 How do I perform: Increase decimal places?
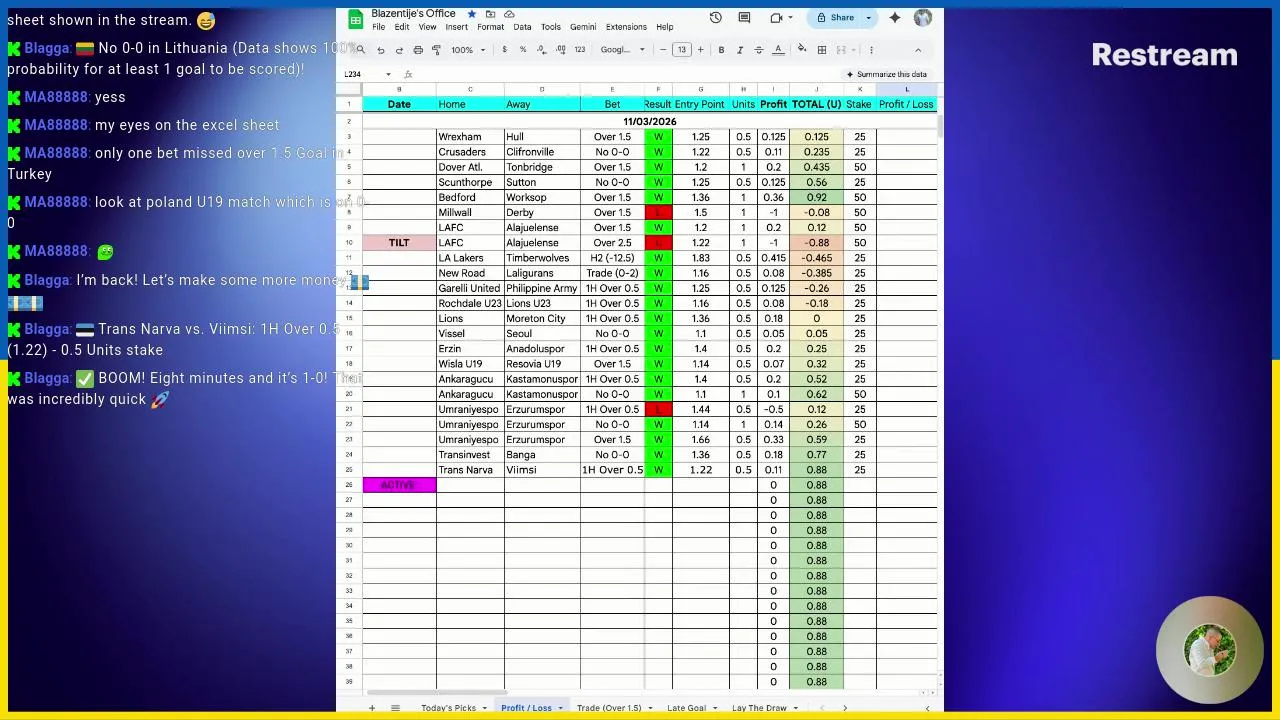pos(560,50)
